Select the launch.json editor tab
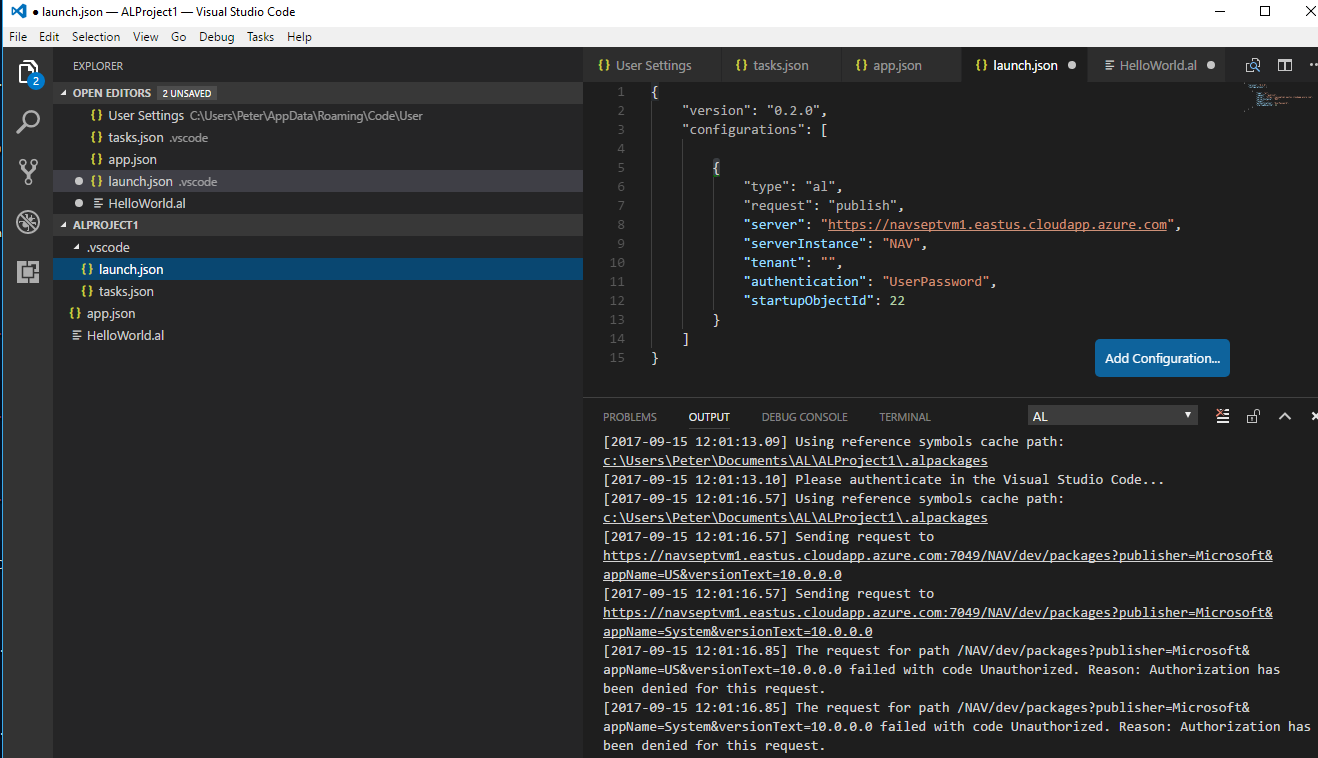Screen dimensions: 1318x758 1025,65
